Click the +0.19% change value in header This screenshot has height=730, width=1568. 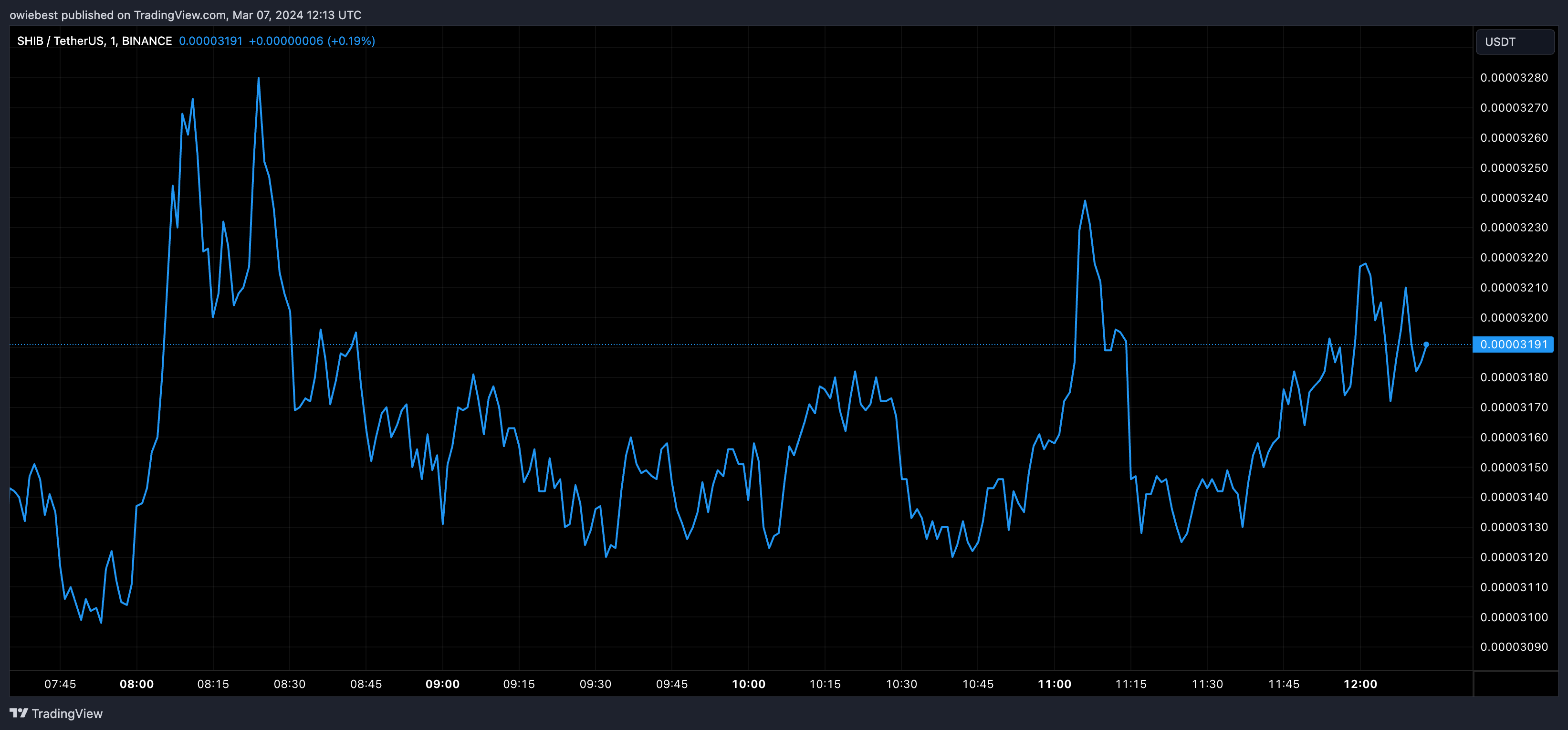[x=351, y=41]
